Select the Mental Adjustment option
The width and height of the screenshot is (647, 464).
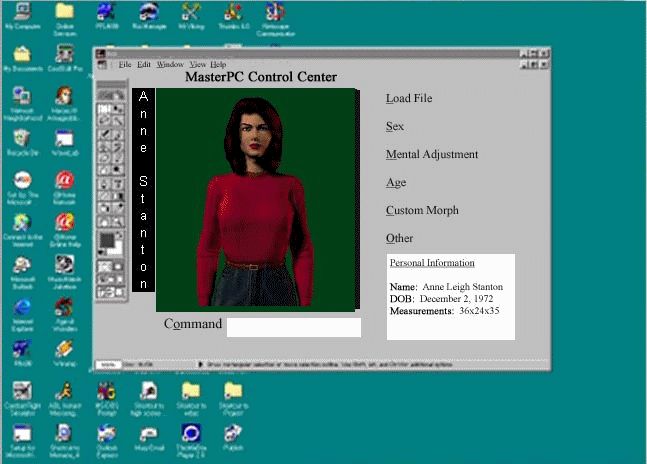pos(432,155)
